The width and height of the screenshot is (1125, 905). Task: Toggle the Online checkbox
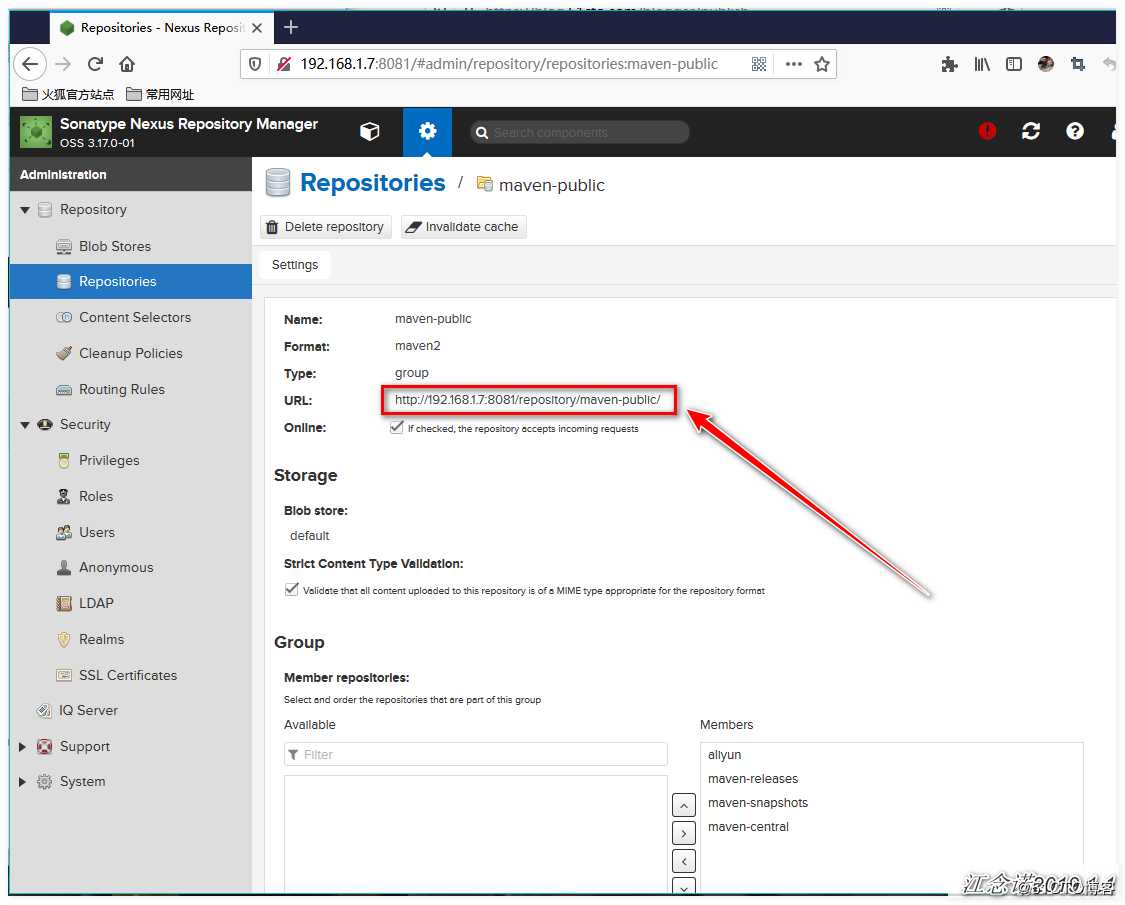pyautogui.click(x=396, y=427)
